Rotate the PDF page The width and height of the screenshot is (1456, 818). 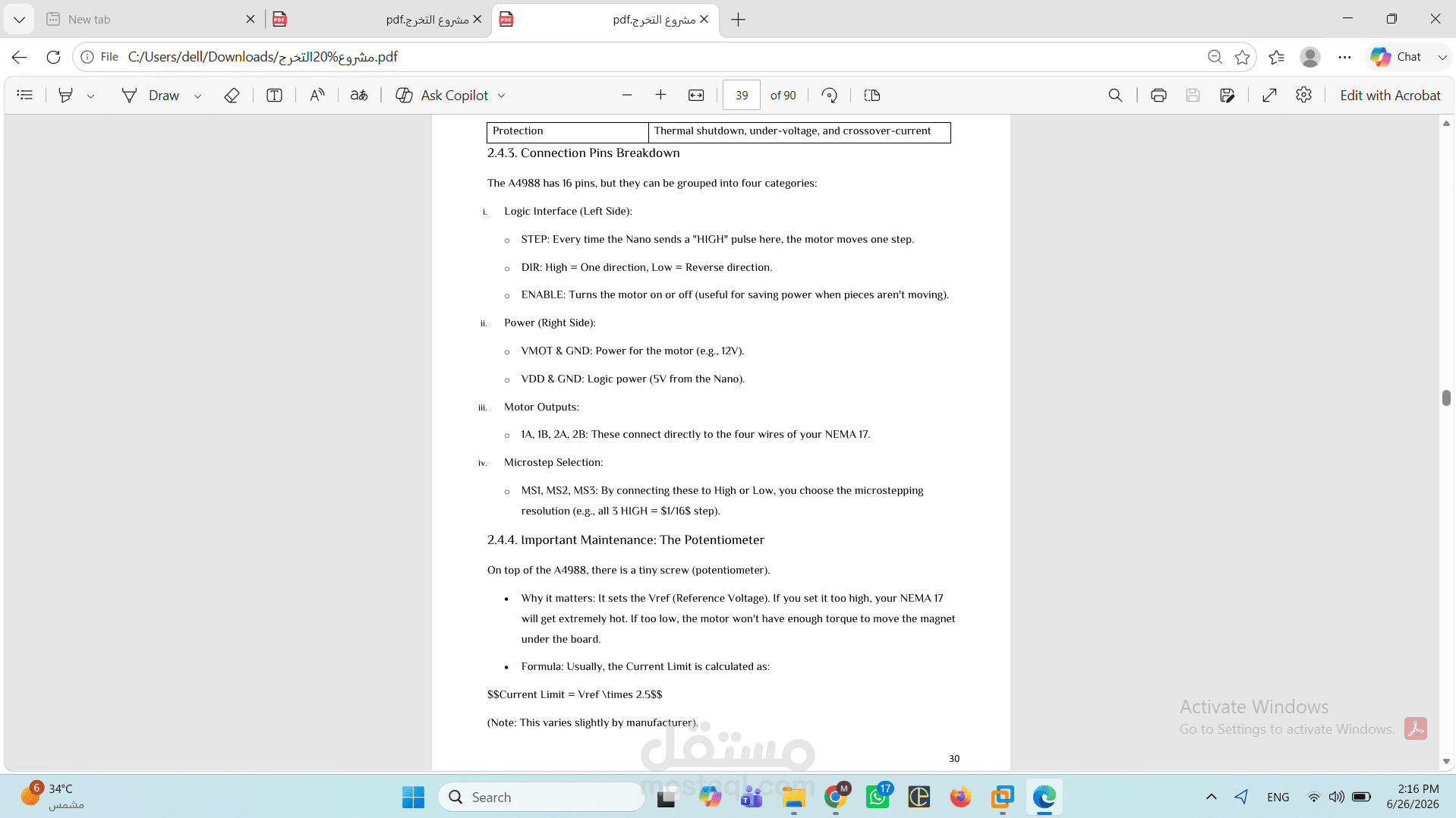tap(830, 95)
